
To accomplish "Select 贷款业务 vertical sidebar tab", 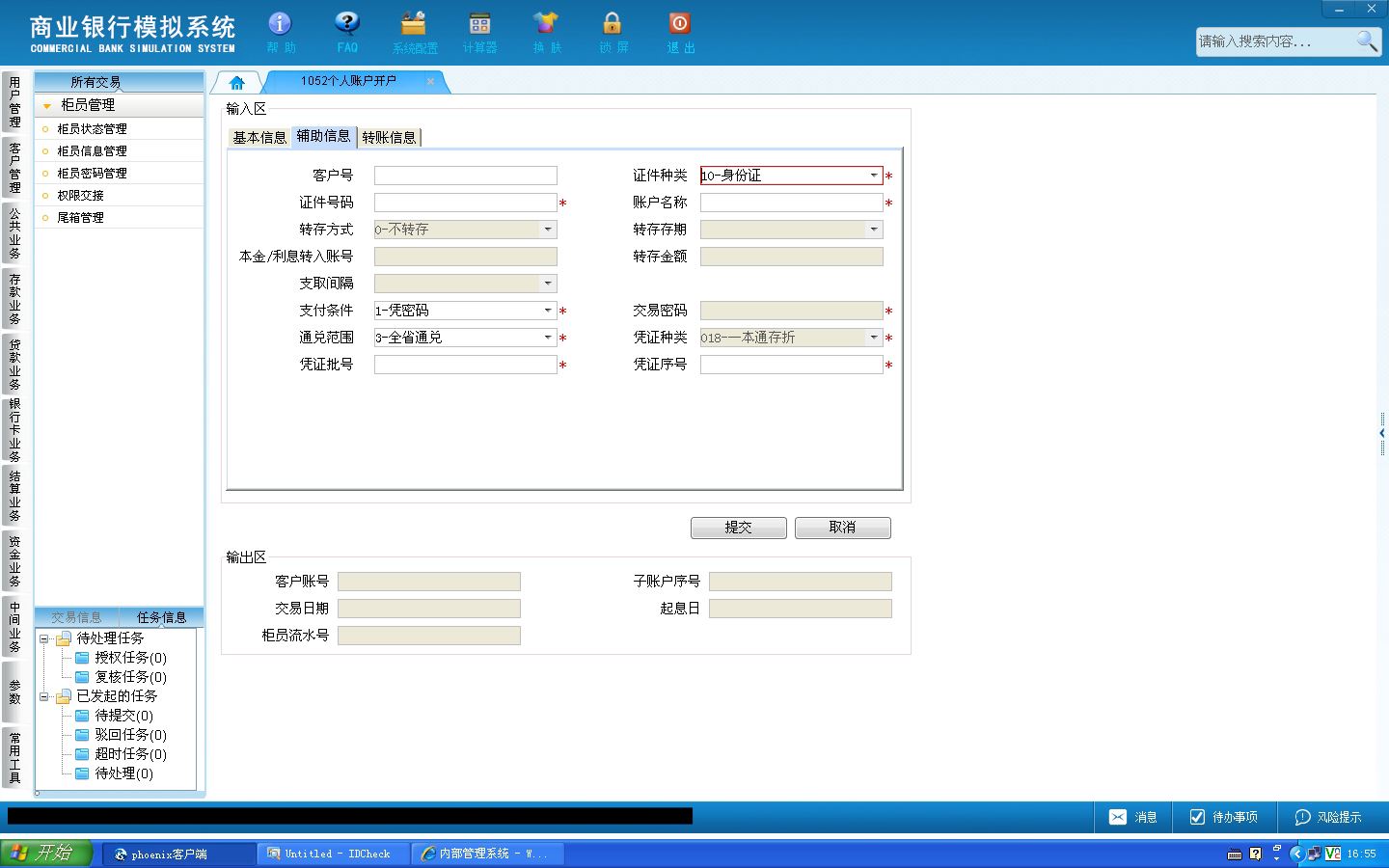I will tap(14, 365).
